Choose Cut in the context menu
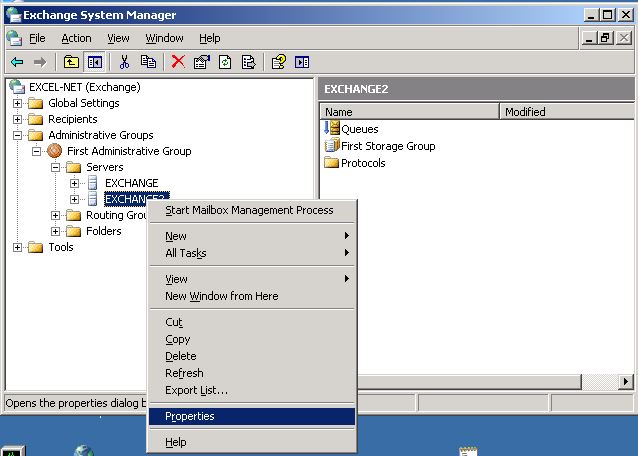Screen dimensions: 638x456 [x=252, y=322]
